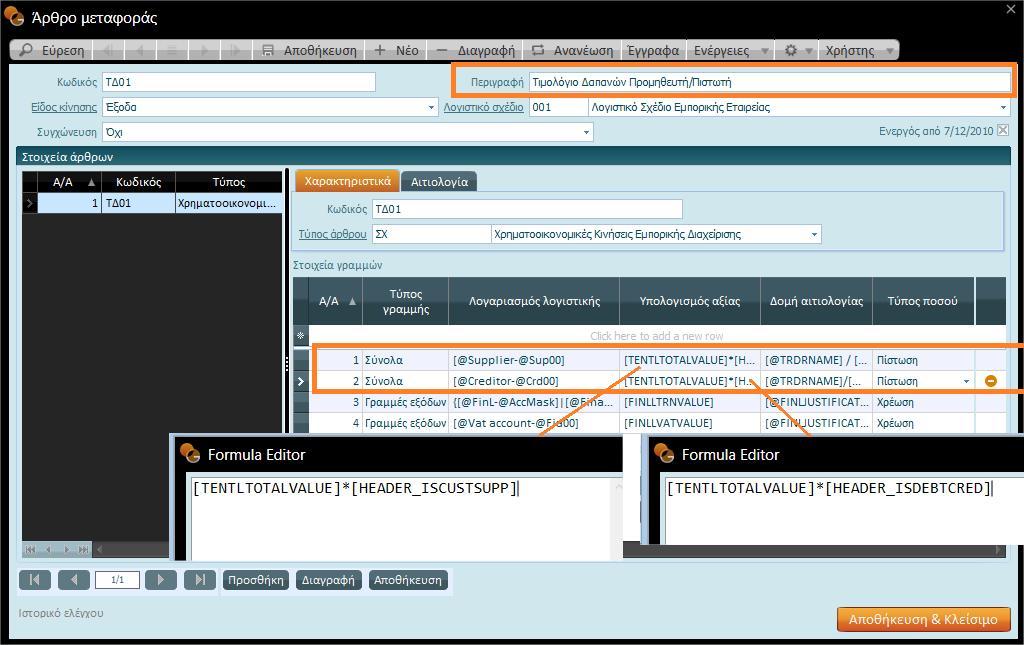Click the Περιγραφή description field
The image size is (1024, 645).
pyautogui.click(x=769, y=82)
